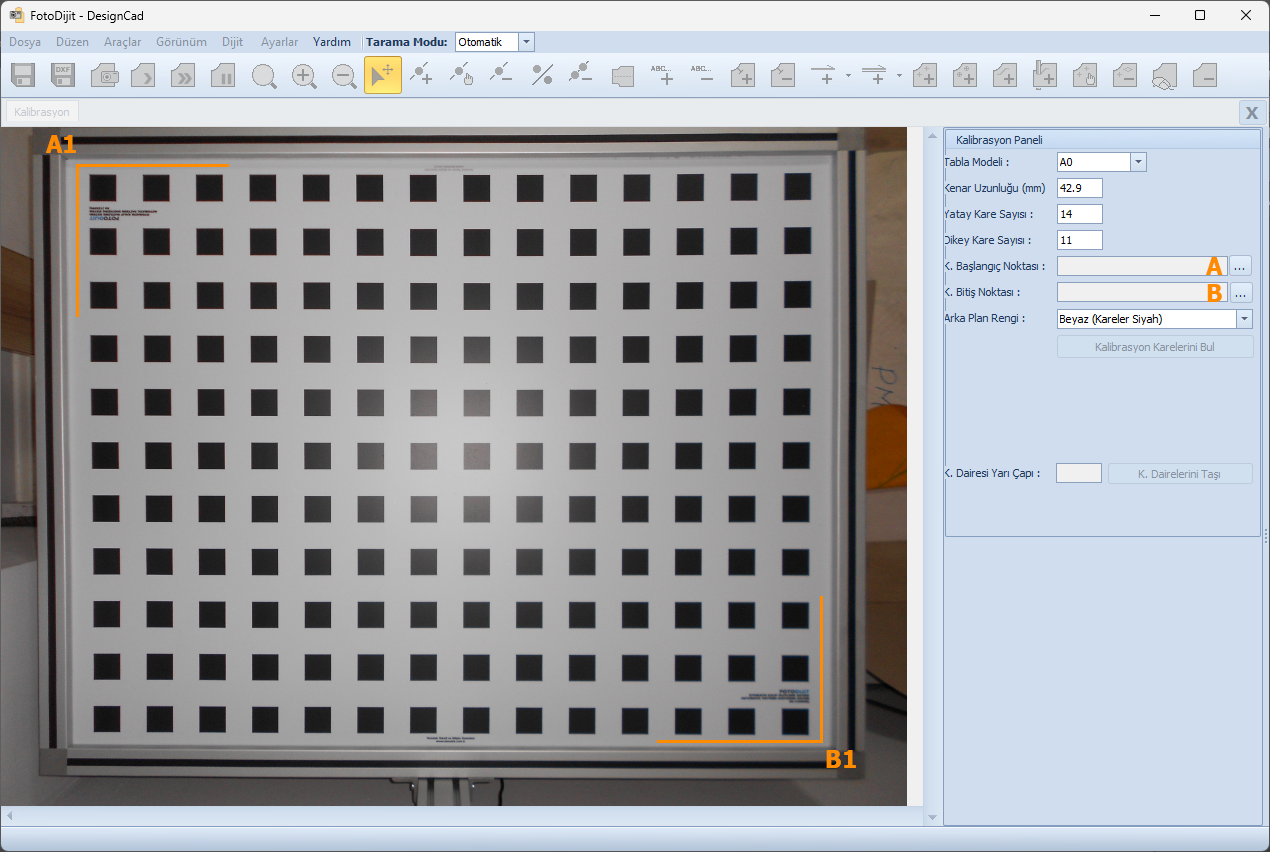The width and height of the screenshot is (1270, 852).
Task: Open the Tarama Modu dropdown
Action: 526,42
